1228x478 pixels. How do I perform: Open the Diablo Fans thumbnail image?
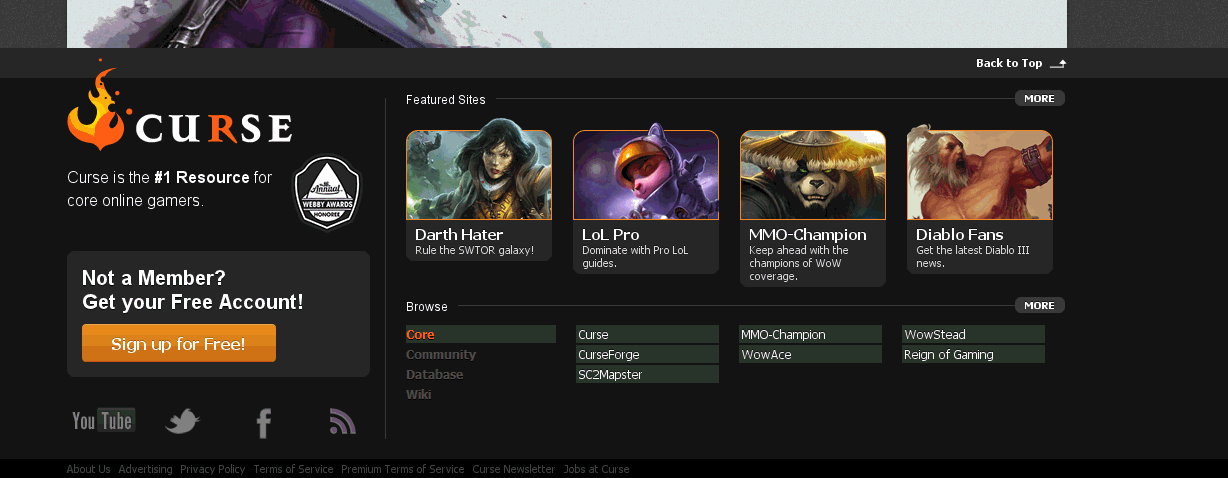(980, 172)
